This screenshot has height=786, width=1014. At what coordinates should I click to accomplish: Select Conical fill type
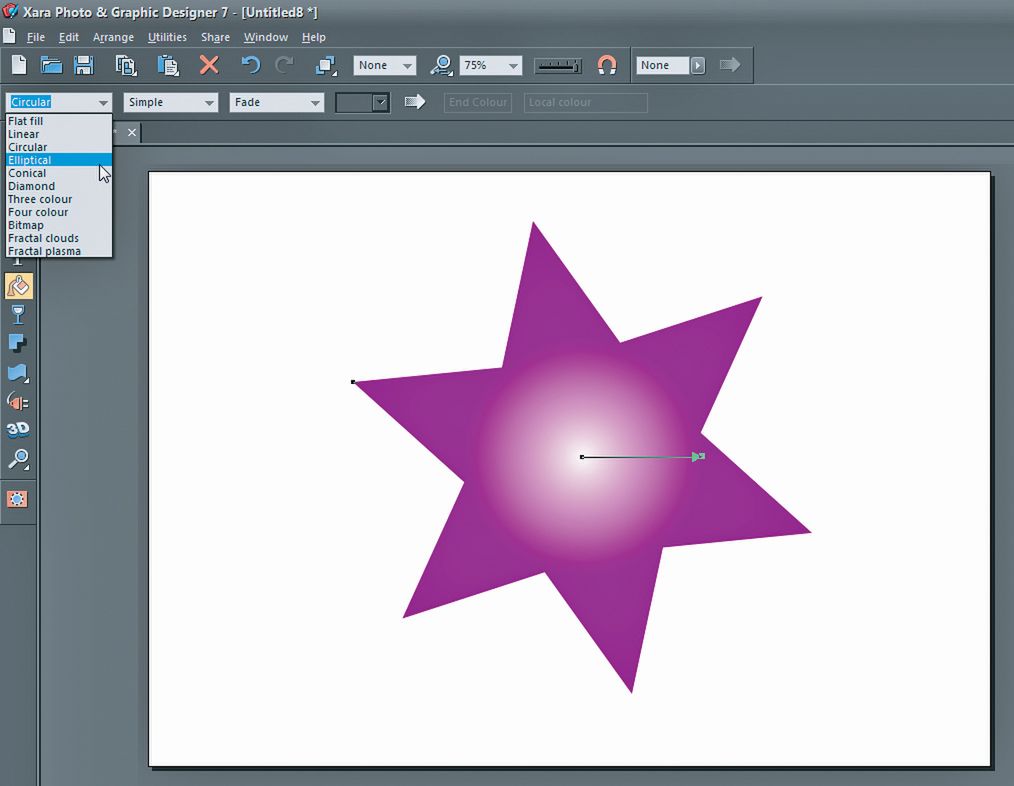(59, 173)
